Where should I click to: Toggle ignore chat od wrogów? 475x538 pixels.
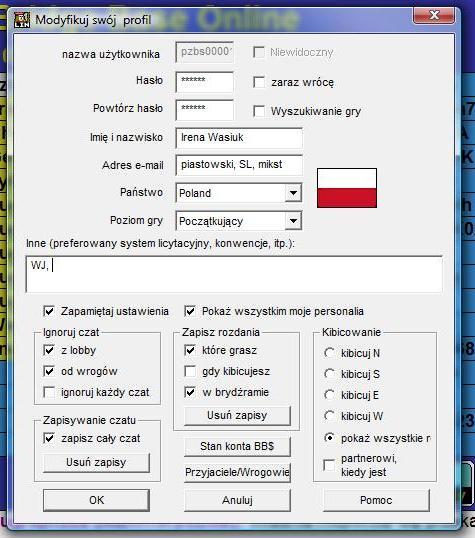click(49, 371)
